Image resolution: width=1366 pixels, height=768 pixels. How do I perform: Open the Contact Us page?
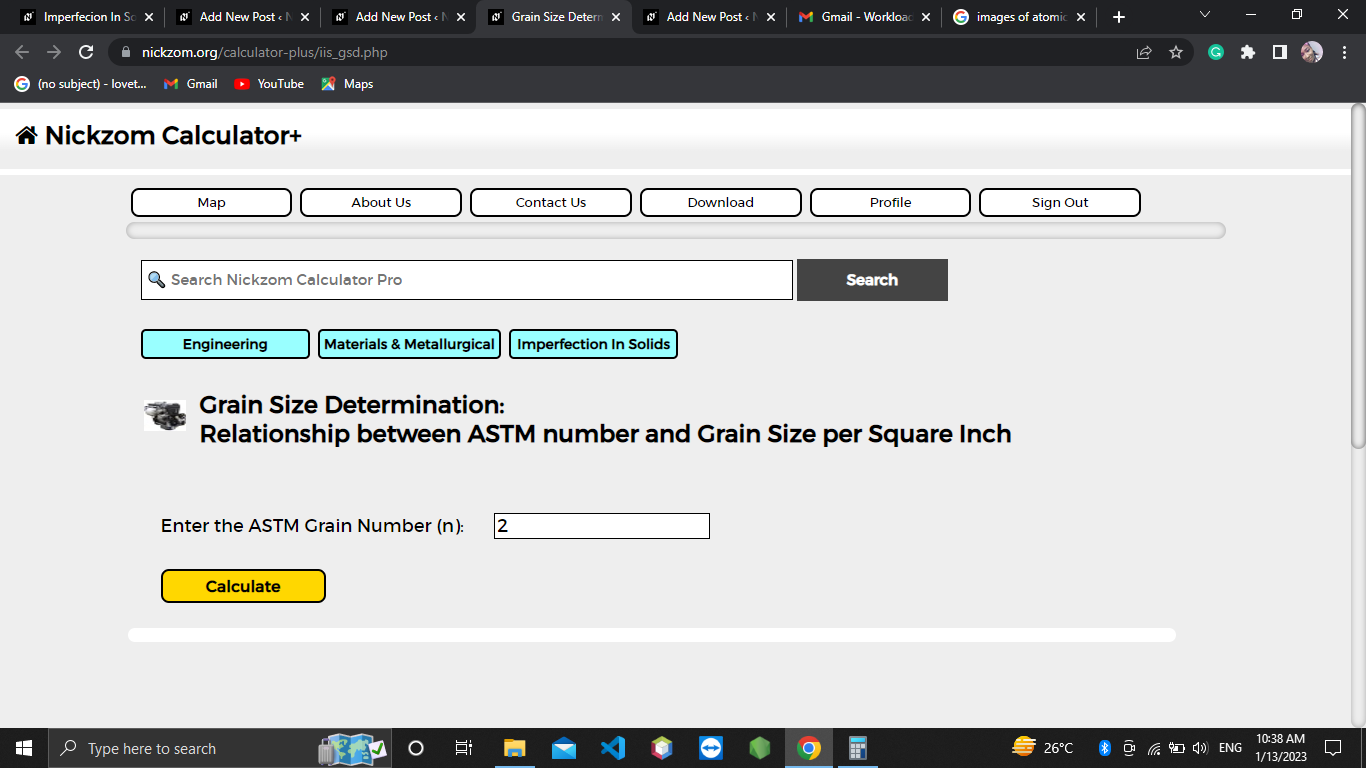tap(551, 202)
